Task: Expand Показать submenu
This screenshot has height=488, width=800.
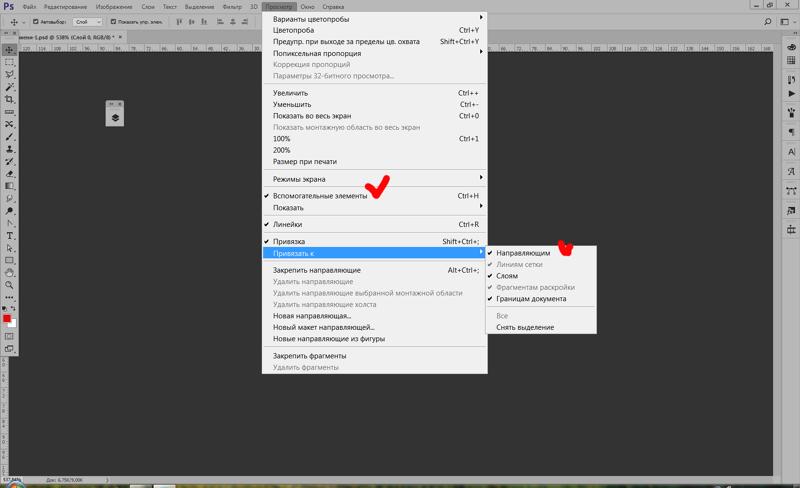Action: coord(374,208)
